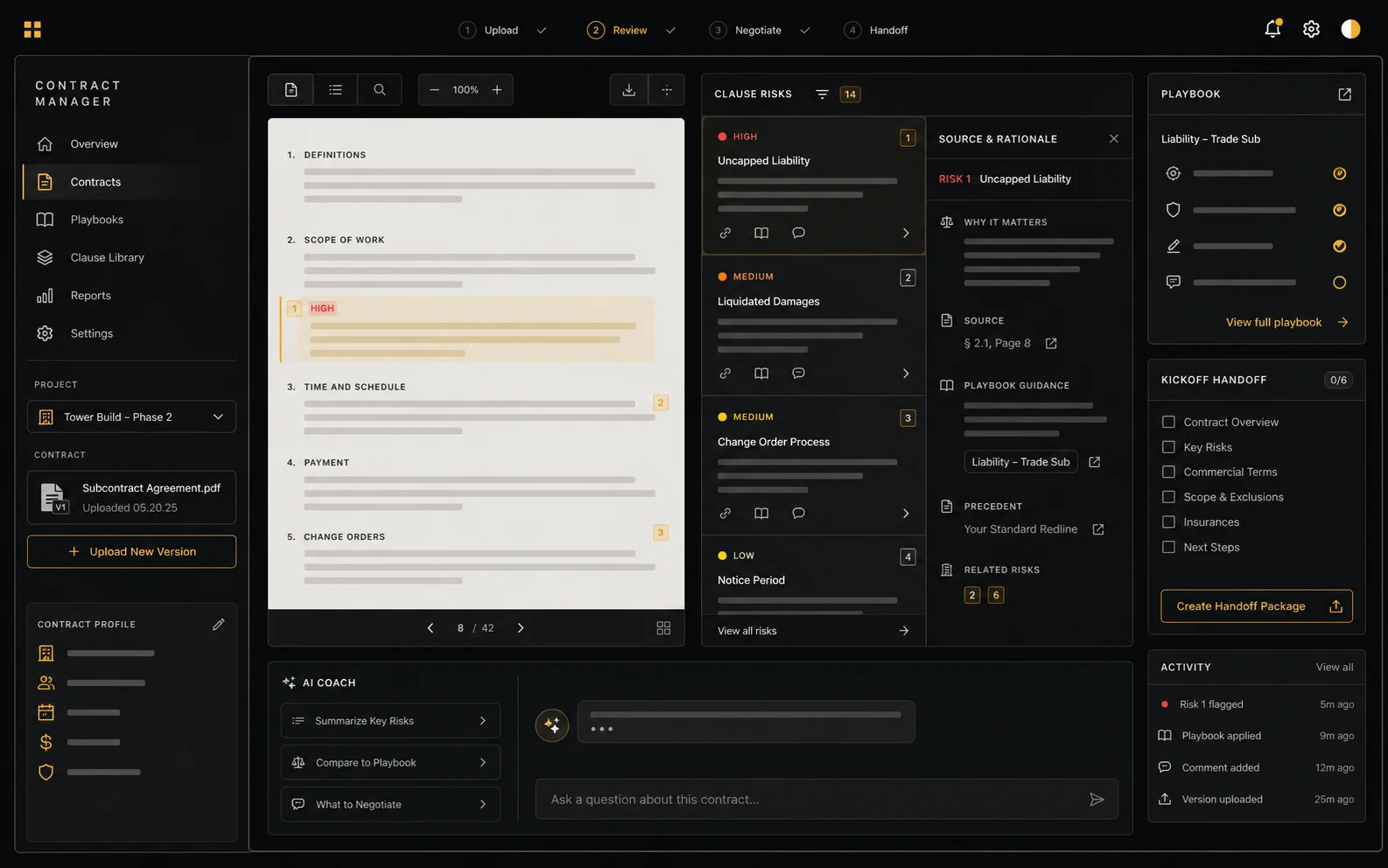This screenshot has width=1388, height=868.
Task: Select Subcontract Agreement.pdf file card
Action: coord(131,497)
